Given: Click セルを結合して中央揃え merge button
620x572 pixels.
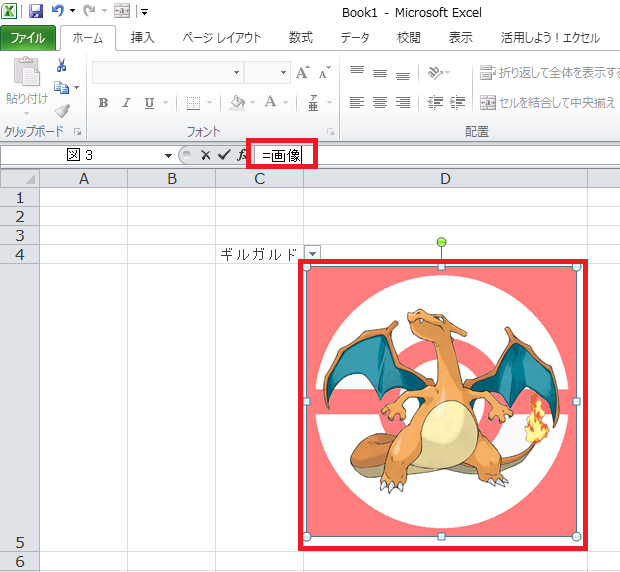Looking at the screenshot, I should pyautogui.click(x=548, y=103).
